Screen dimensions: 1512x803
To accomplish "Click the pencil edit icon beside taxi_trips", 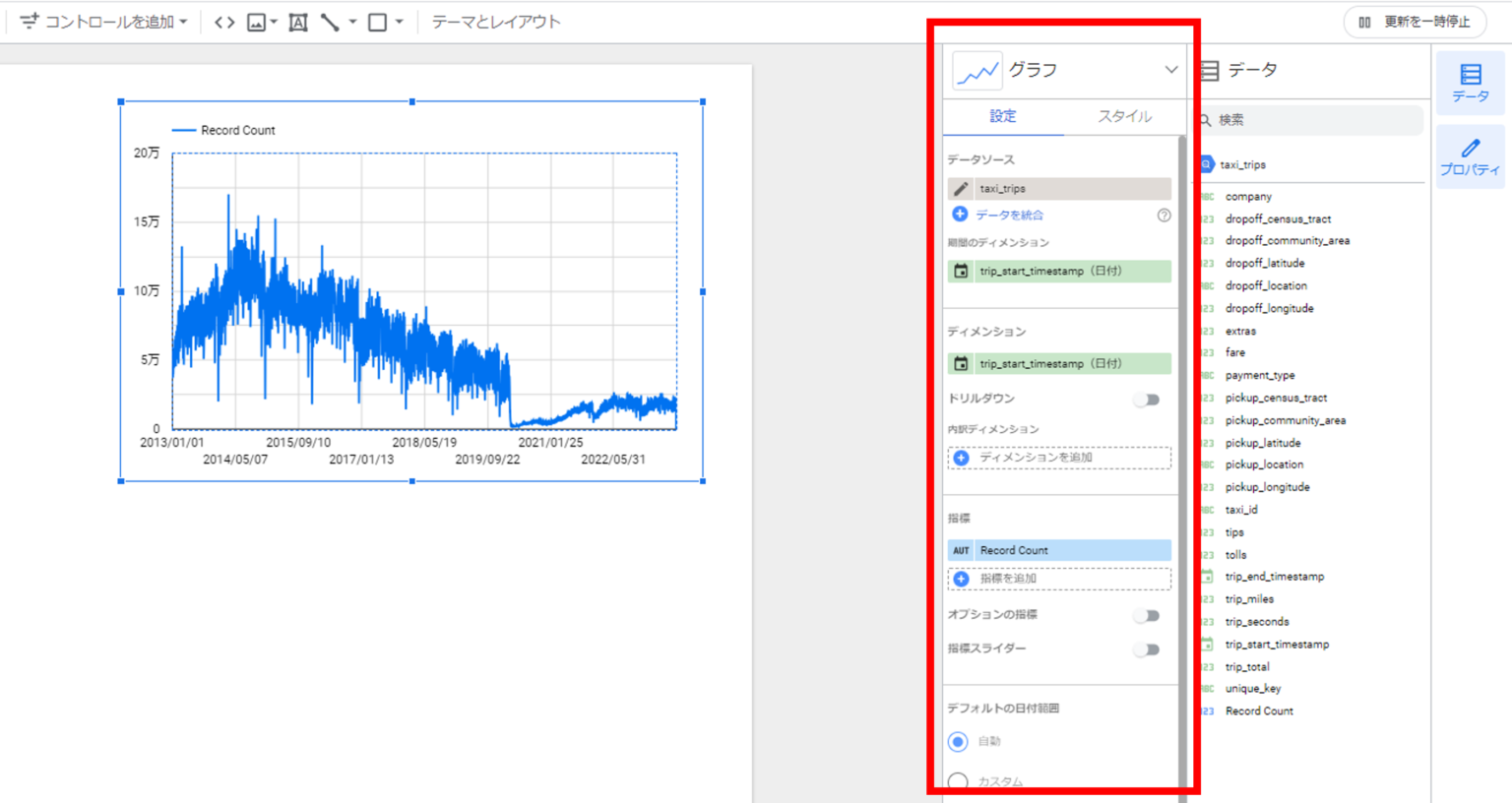I will 961,188.
